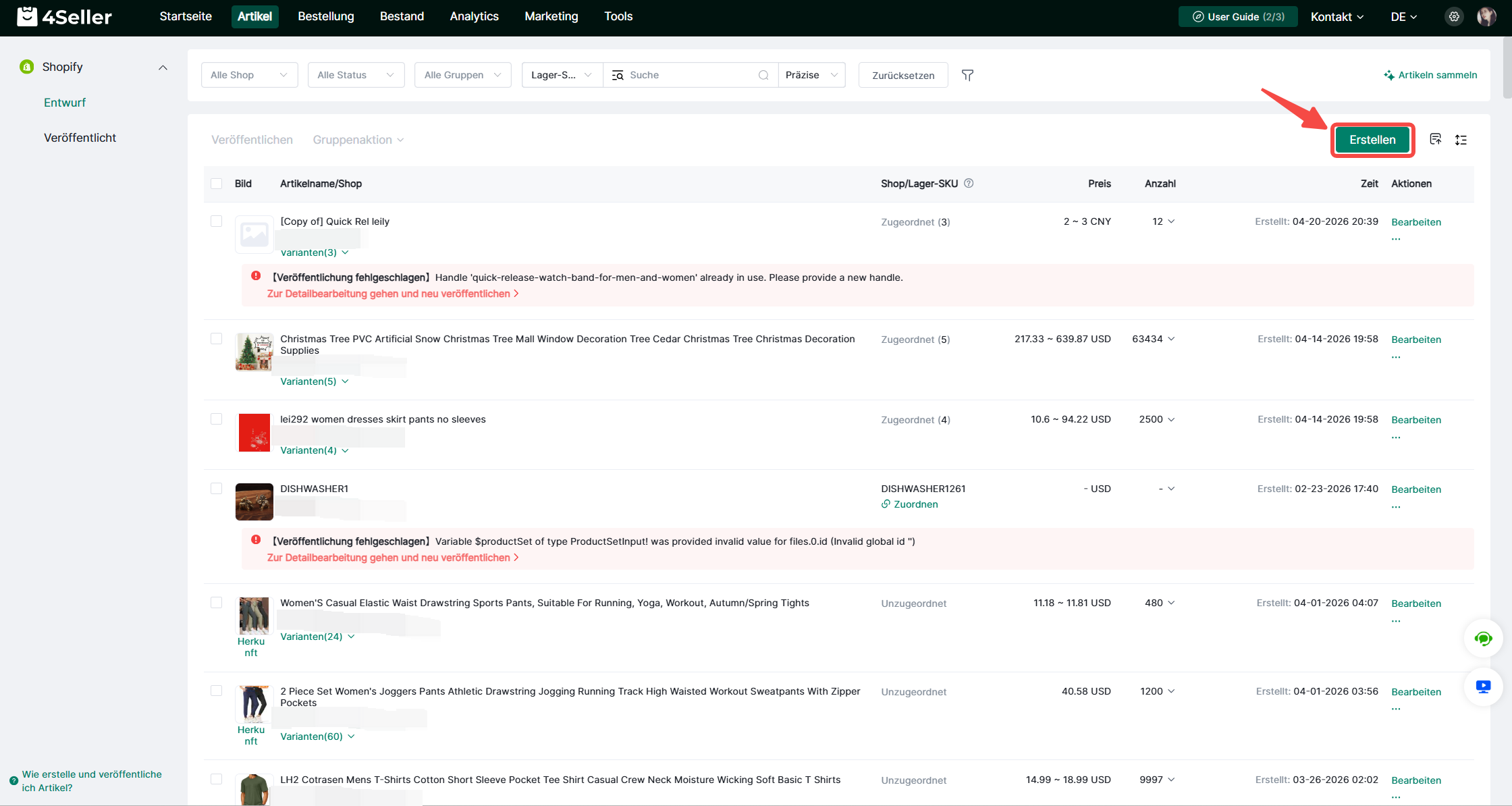Tick the select-all checkbox in table header
Screen dimensions: 1512x806
click(217, 184)
